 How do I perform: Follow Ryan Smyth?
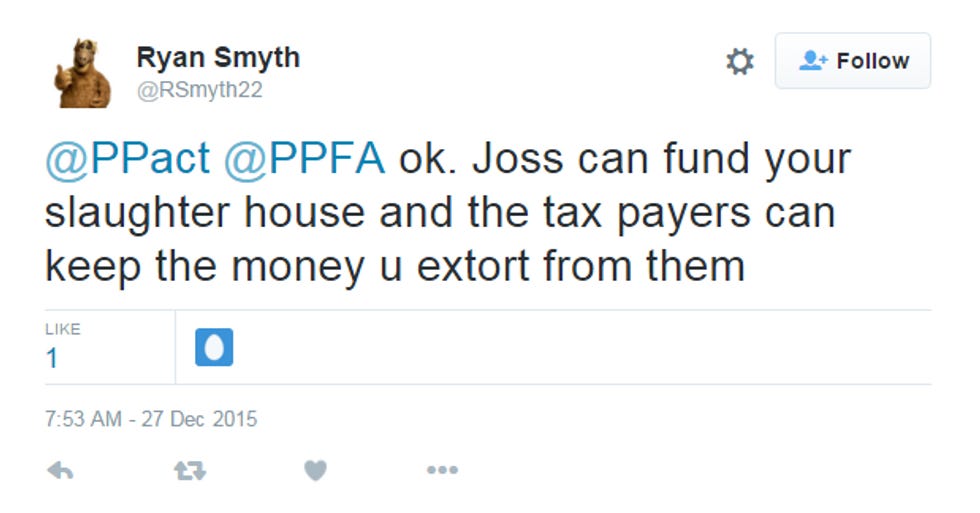tap(852, 61)
